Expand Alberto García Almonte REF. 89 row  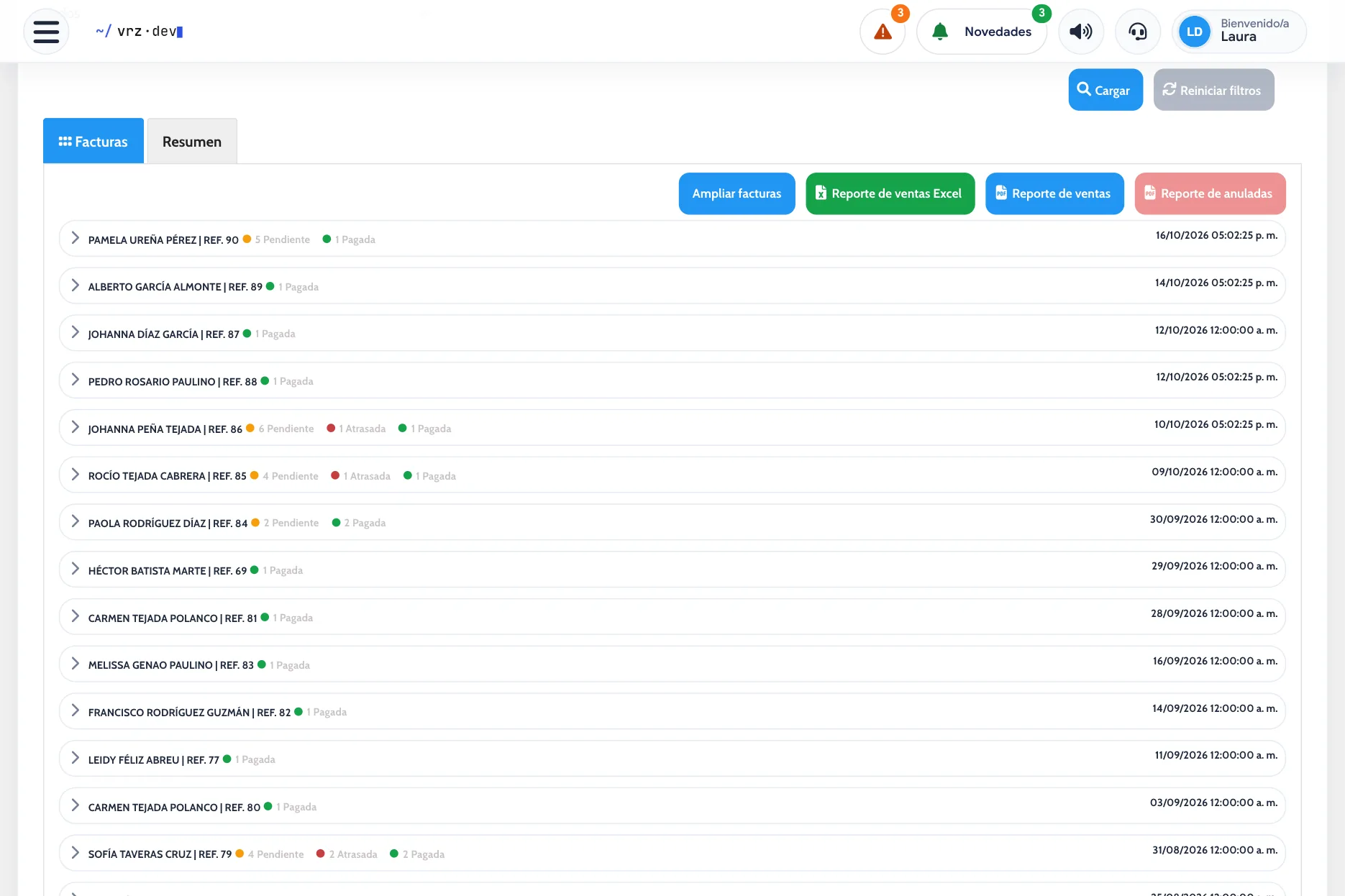(x=672, y=286)
